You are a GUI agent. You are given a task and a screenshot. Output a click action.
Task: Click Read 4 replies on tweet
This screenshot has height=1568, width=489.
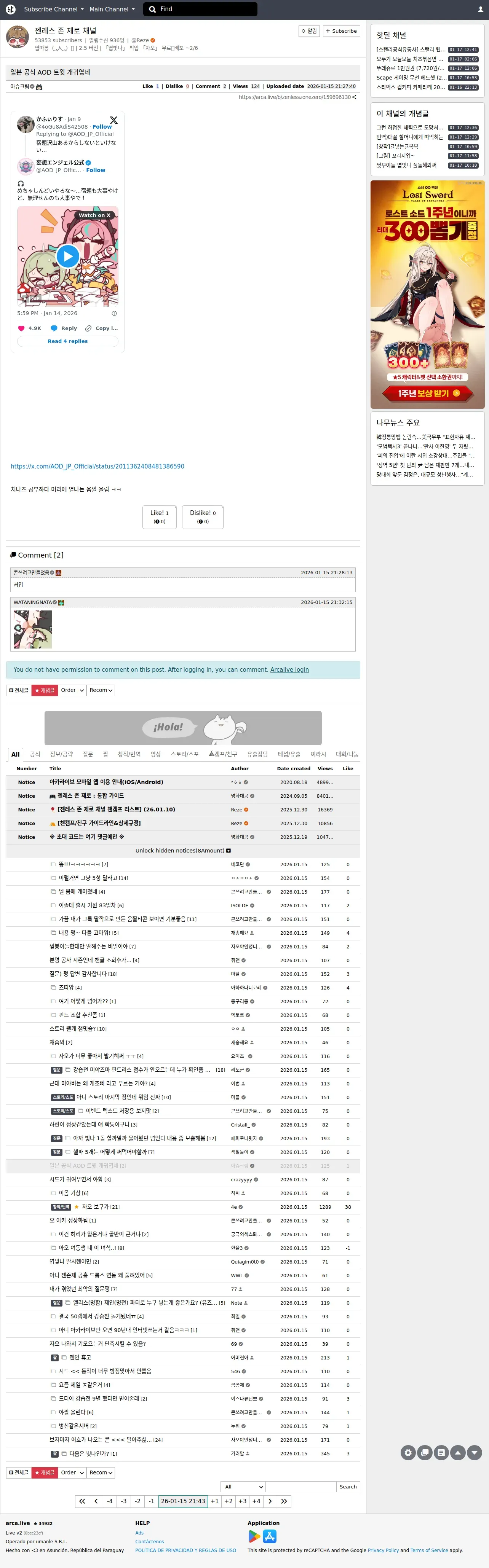point(67,341)
